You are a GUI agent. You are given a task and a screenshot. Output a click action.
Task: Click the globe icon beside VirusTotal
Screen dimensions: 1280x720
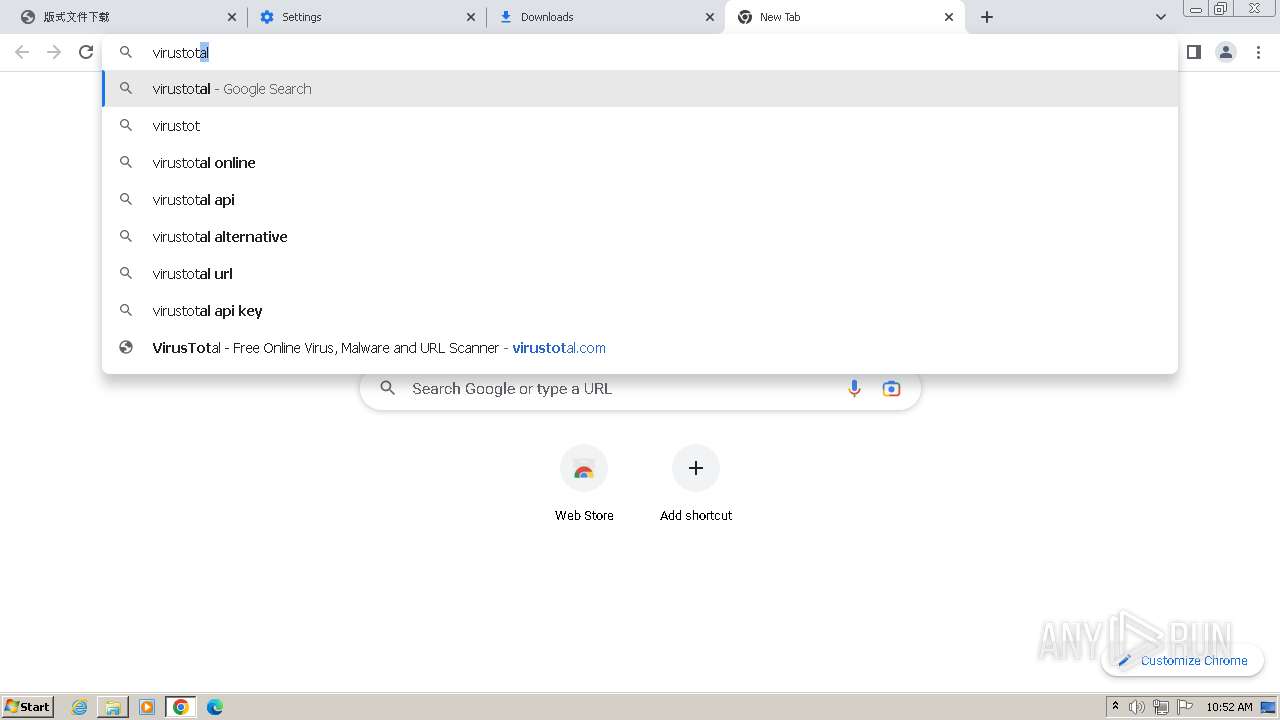[x=126, y=348]
